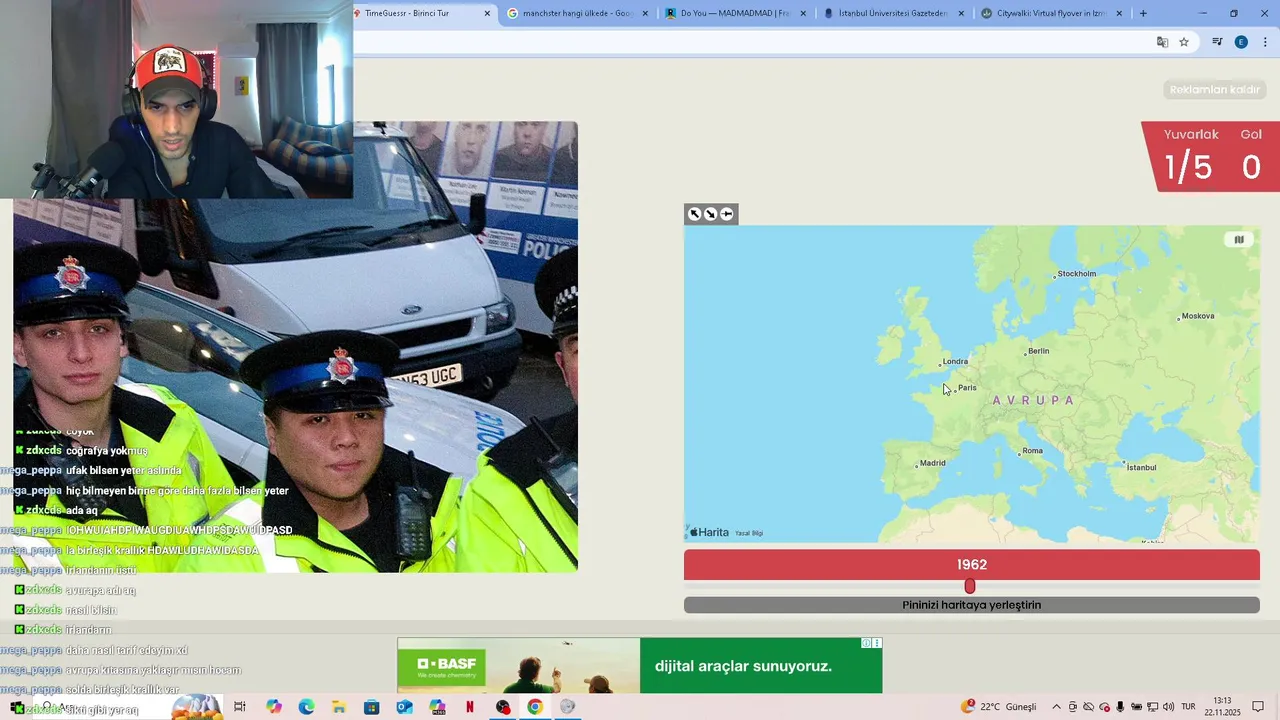
Task: Open the Chrome three-dot menu
Action: 1265,42
